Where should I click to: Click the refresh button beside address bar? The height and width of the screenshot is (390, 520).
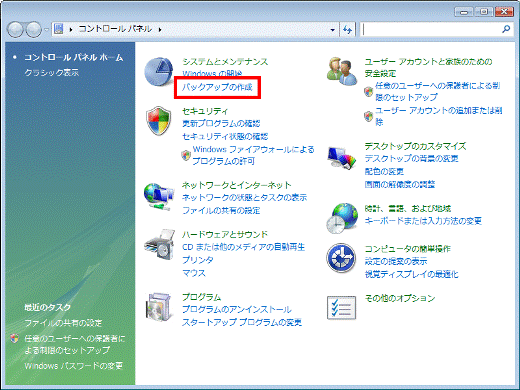pos(347,30)
